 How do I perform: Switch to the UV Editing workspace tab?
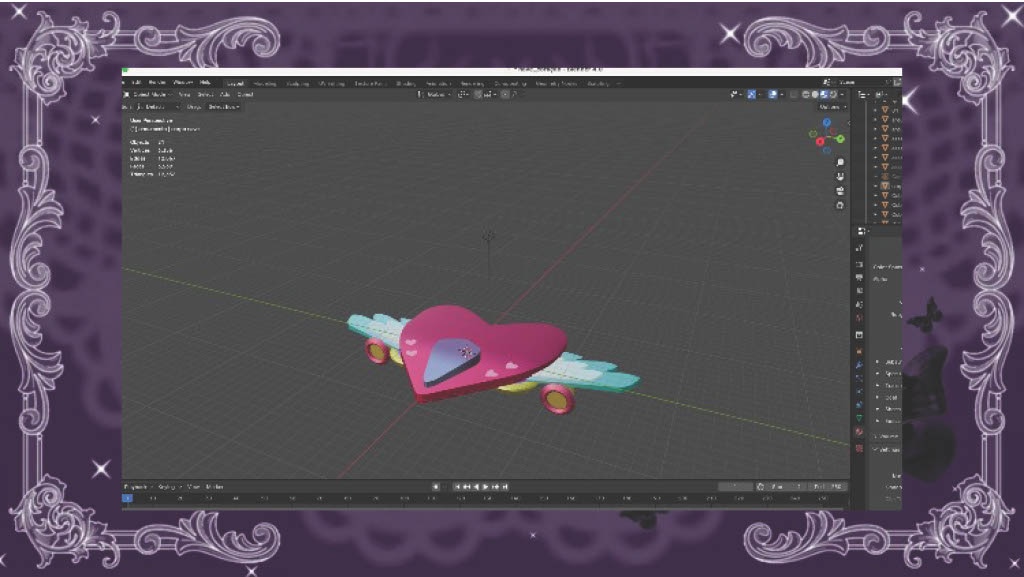332,84
